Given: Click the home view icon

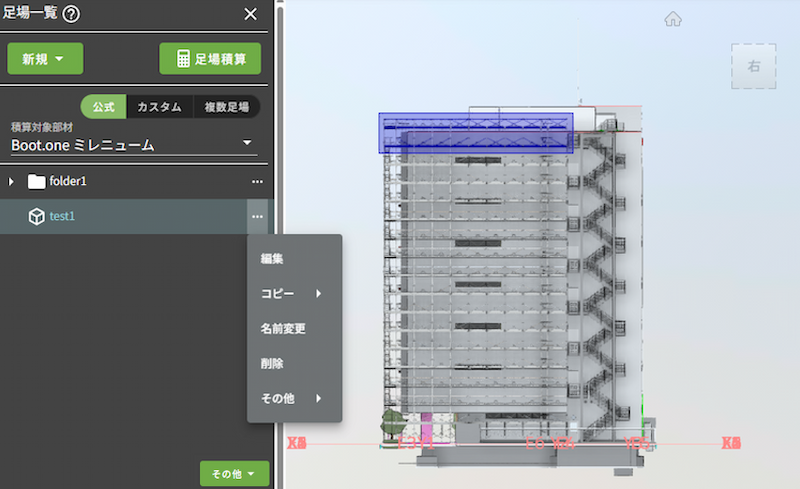Looking at the screenshot, I should (673, 18).
